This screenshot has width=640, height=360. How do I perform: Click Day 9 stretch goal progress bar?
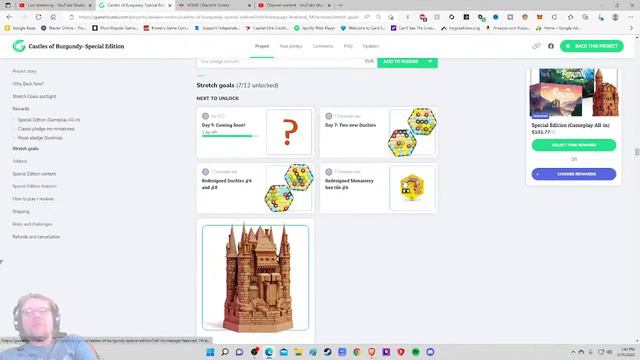pos(230,136)
